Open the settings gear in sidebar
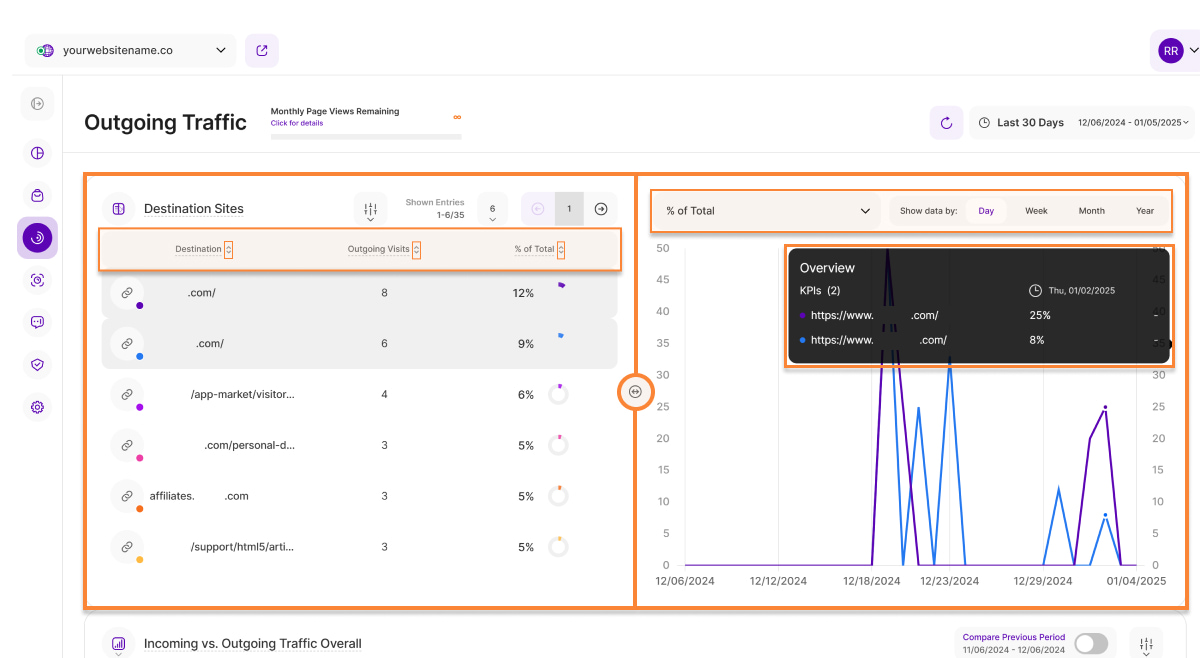Screen dimensions: 1200x658 click(37, 407)
